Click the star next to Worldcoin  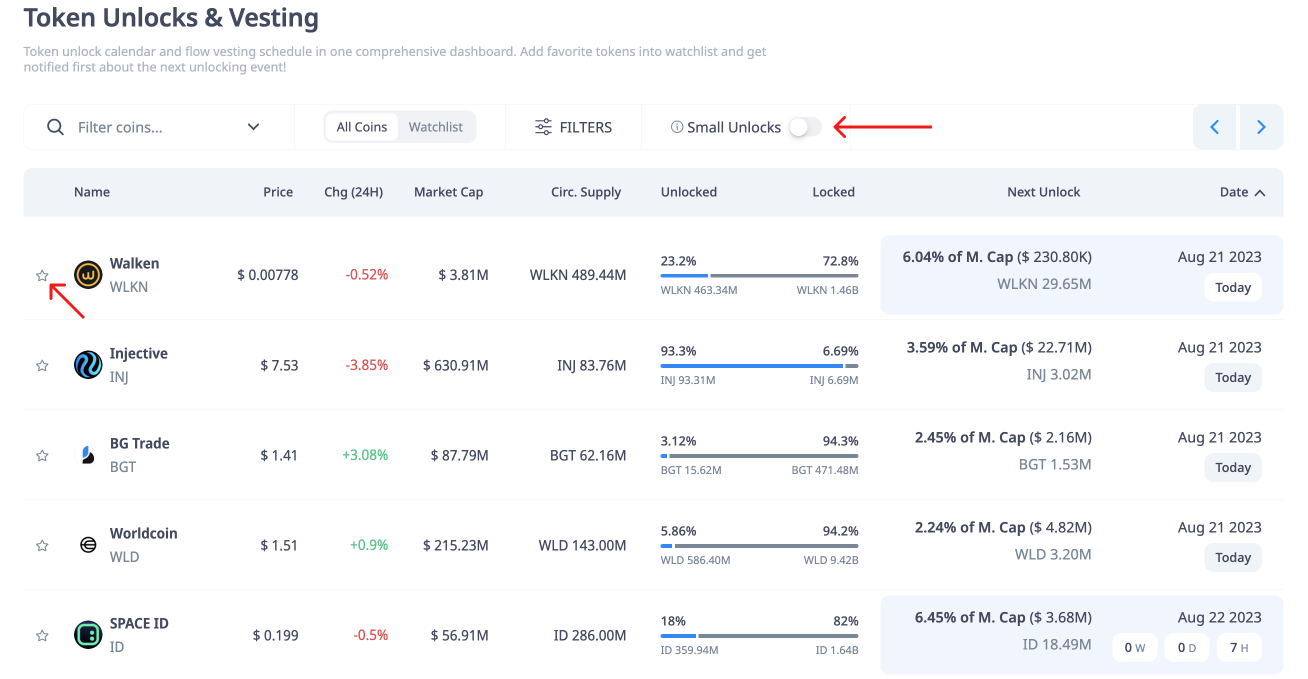click(42, 545)
